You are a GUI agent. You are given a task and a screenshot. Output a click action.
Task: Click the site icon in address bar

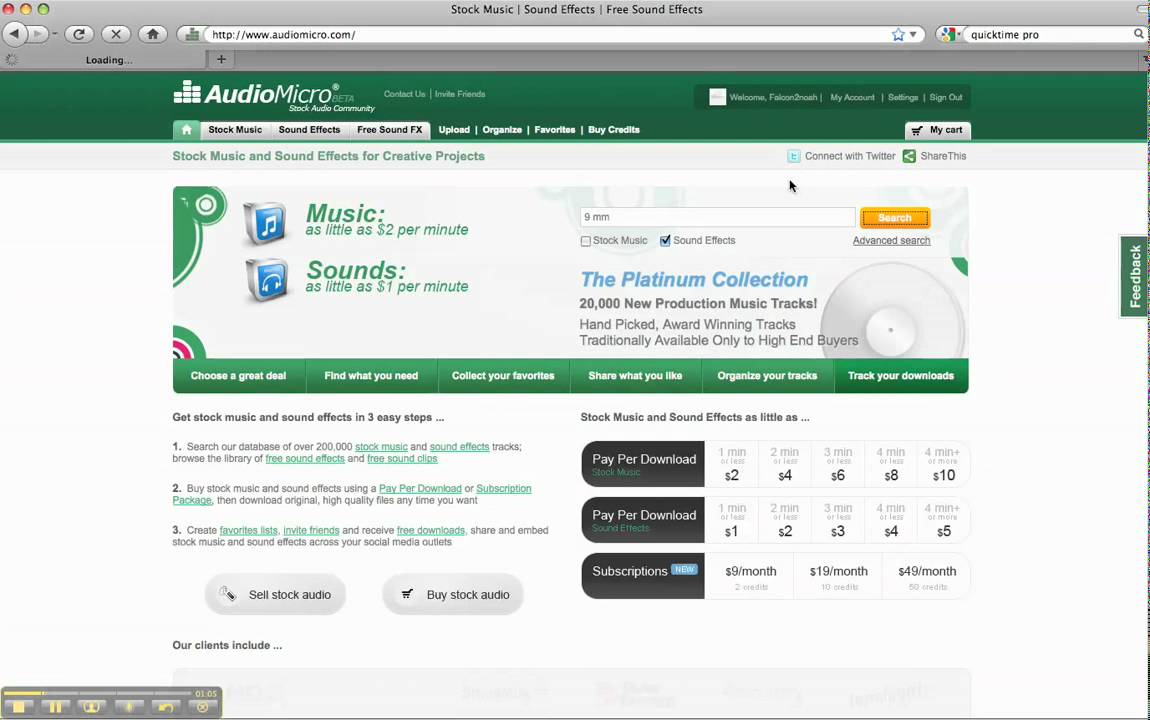click(191, 34)
